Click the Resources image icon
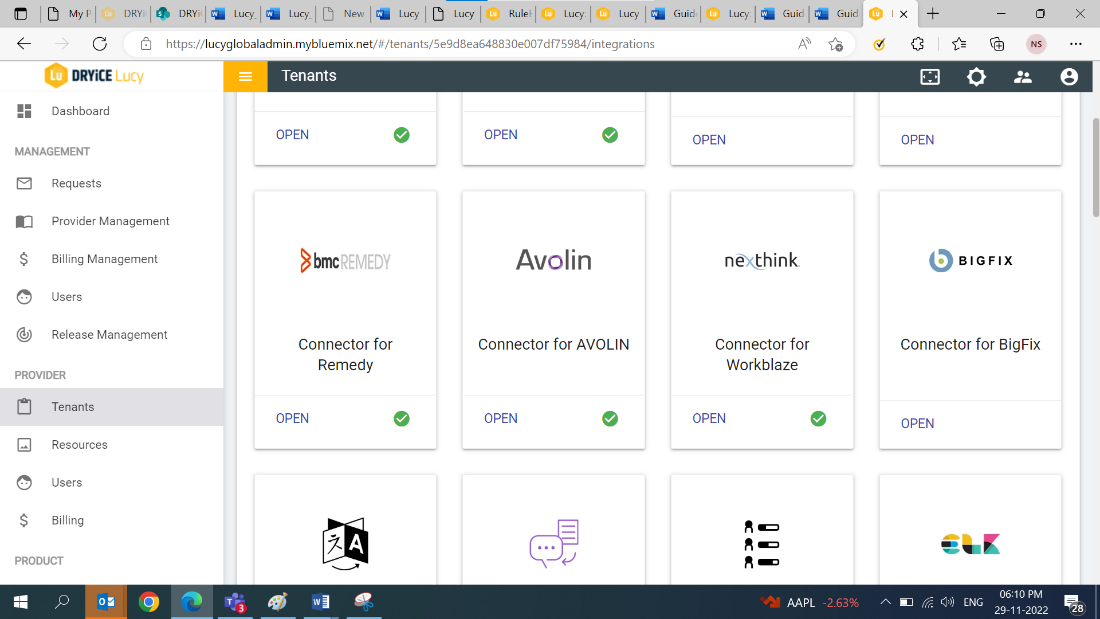1100x619 pixels. (x=24, y=445)
